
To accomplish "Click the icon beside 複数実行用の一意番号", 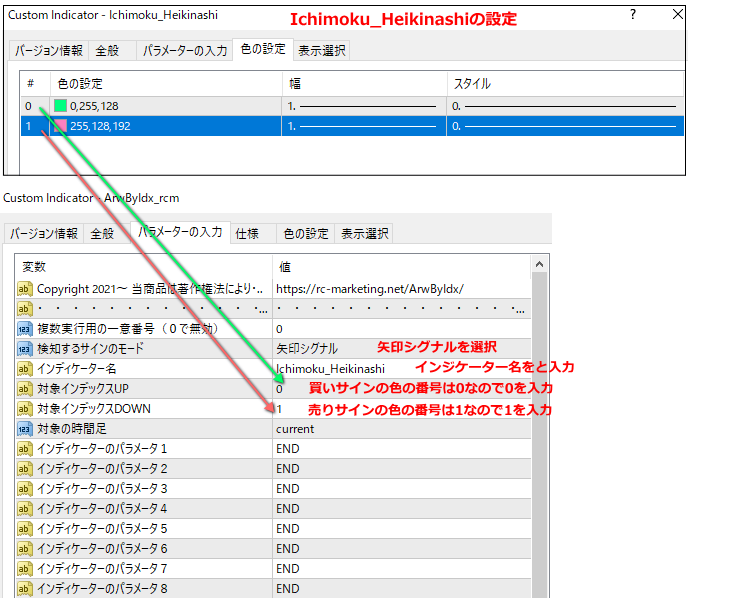I will point(26,328).
